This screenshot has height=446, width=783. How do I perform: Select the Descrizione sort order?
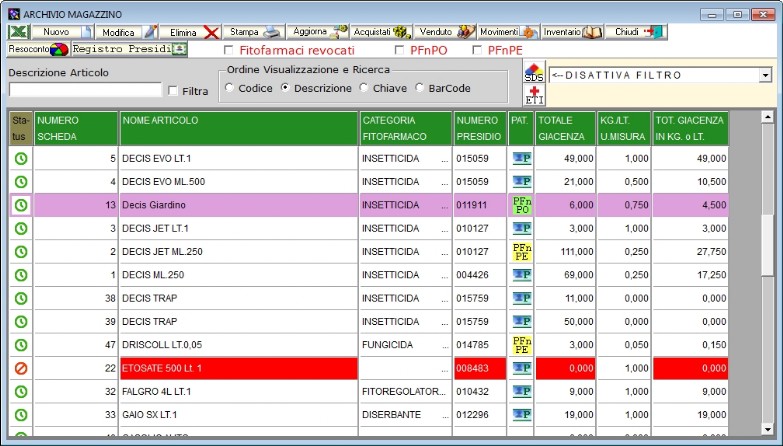tap(285, 87)
